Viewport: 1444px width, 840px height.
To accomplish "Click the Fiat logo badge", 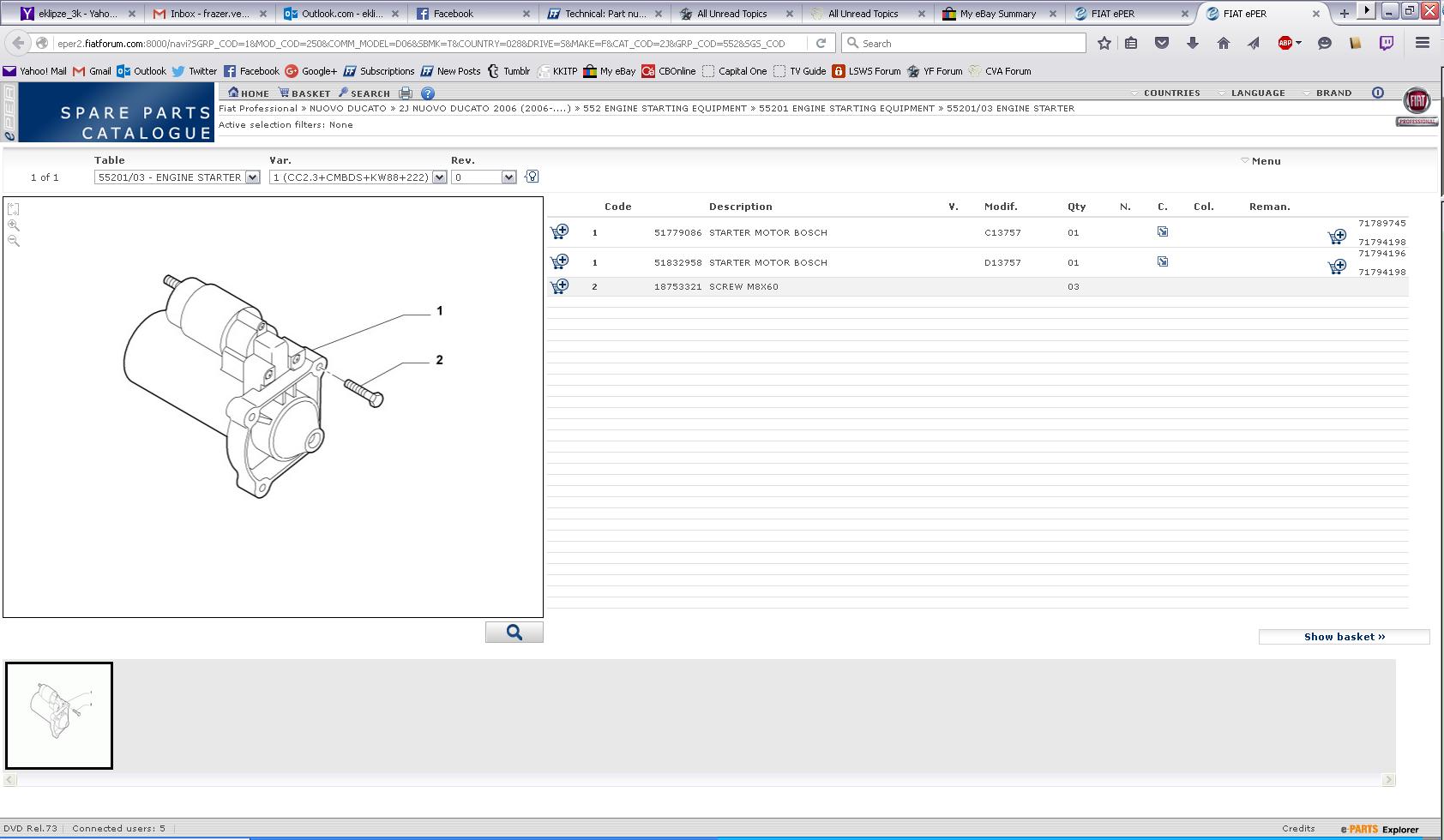I will click(x=1417, y=101).
